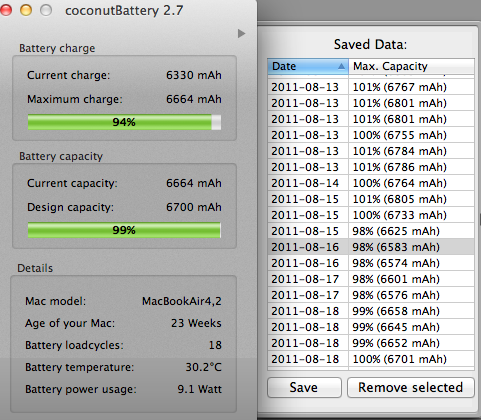Click the 94% battery charge bar
Screen dimensions: 481x420
124,122
